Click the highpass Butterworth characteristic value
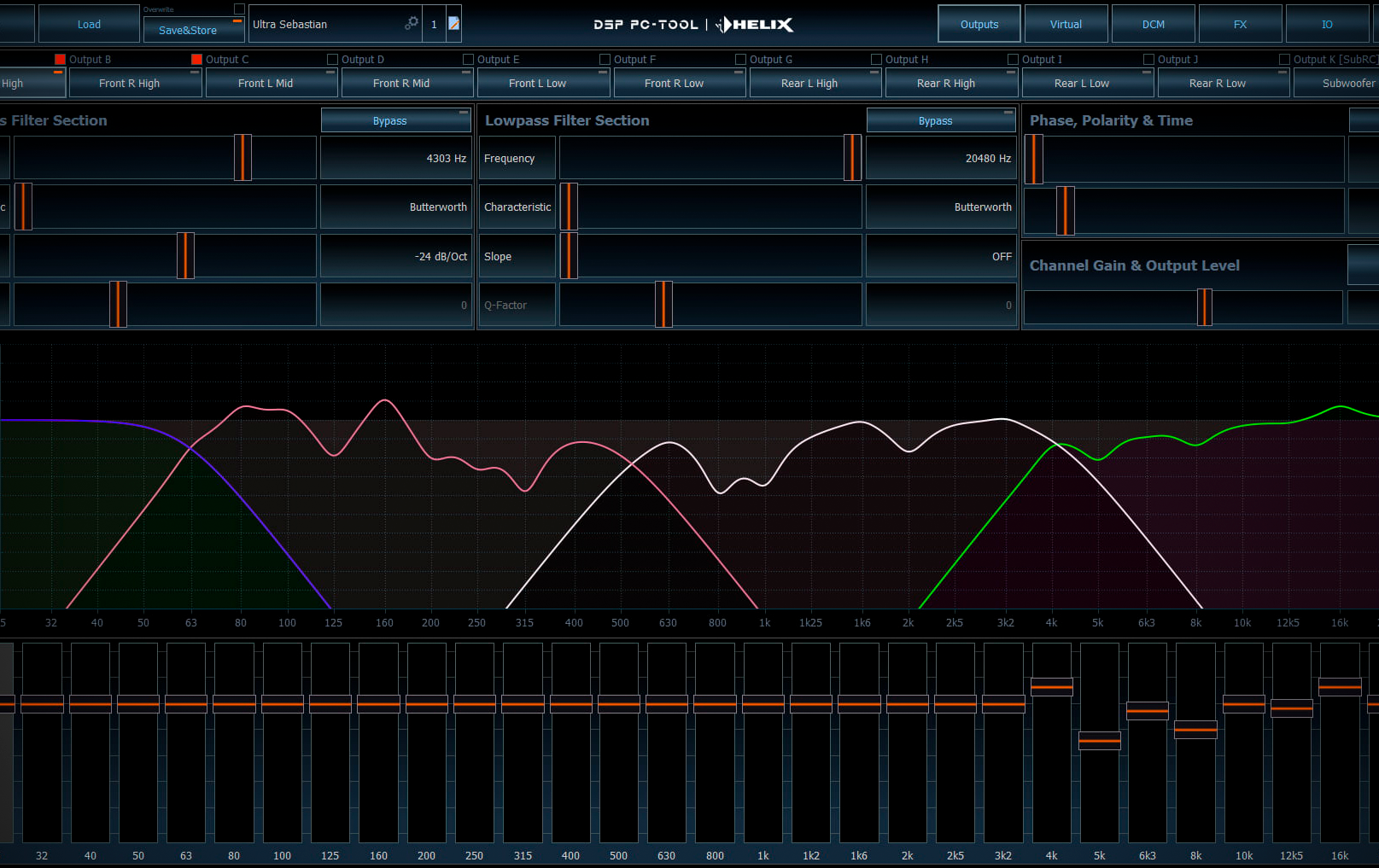Screen dimensions: 1379x868 pyautogui.click(x=395, y=207)
